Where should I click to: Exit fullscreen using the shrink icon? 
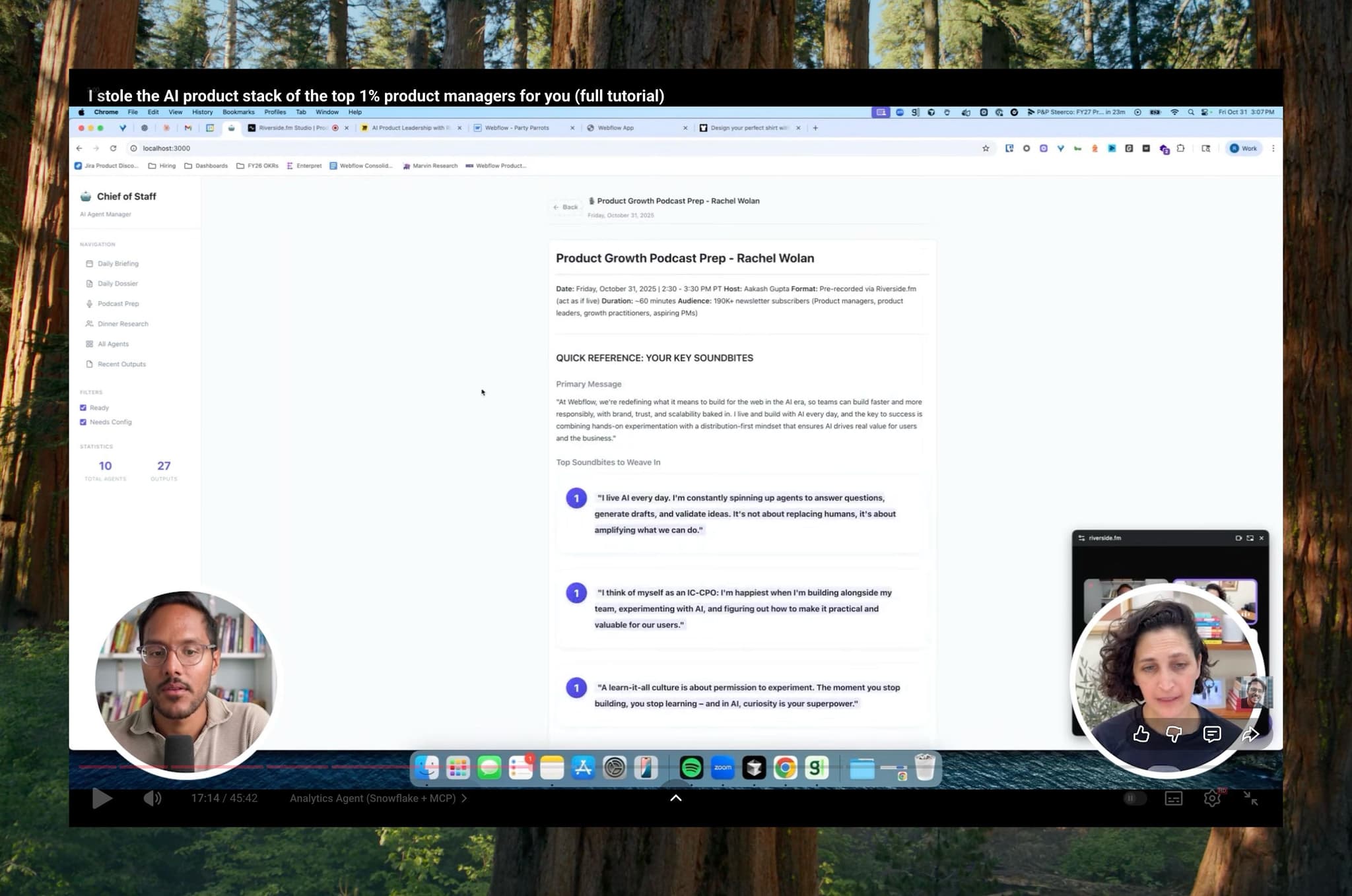(x=1250, y=798)
